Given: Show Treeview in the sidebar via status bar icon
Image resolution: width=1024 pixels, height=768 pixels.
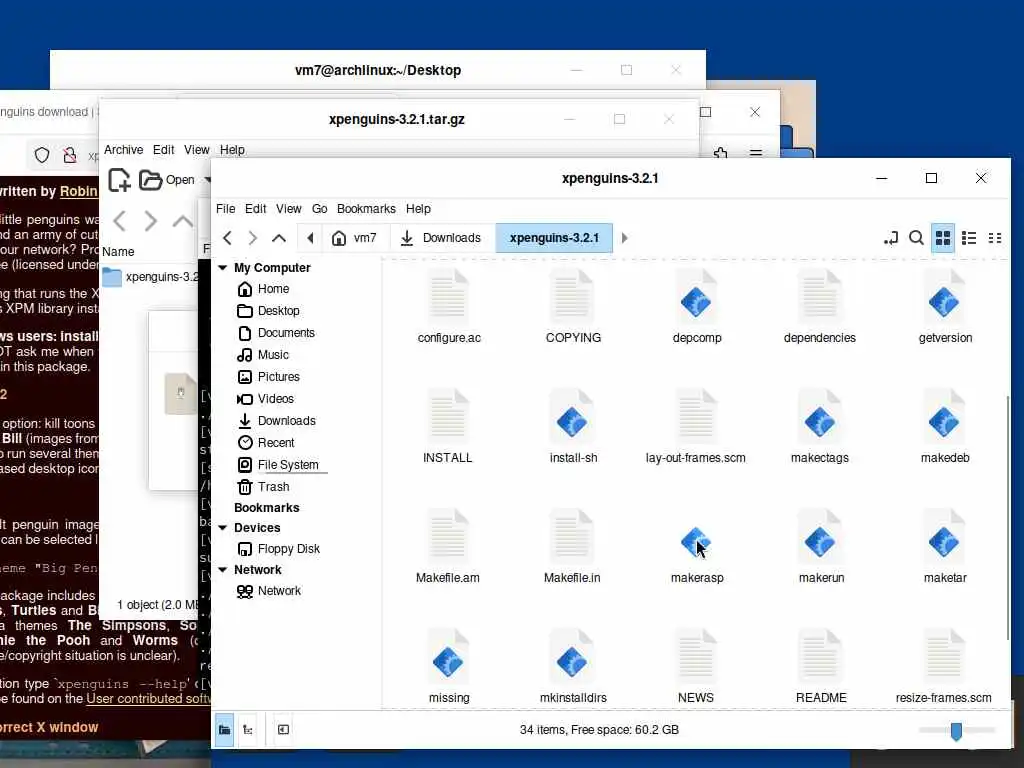Looking at the screenshot, I should coord(248,729).
